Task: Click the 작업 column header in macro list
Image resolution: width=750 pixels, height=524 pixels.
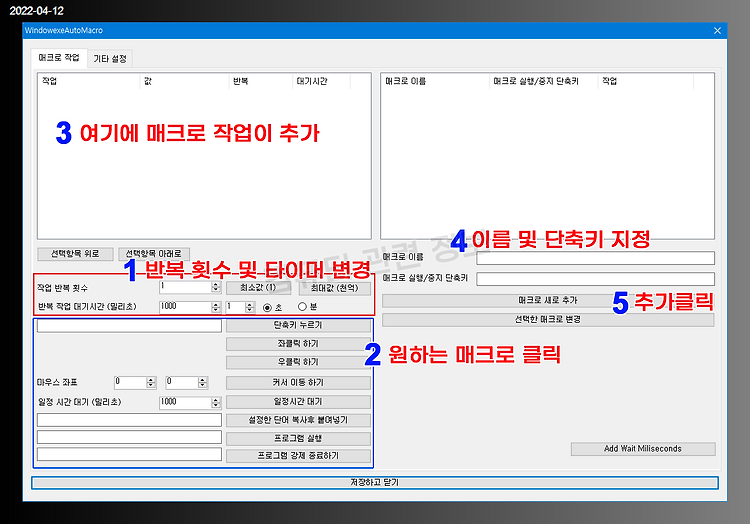Action: point(646,81)
